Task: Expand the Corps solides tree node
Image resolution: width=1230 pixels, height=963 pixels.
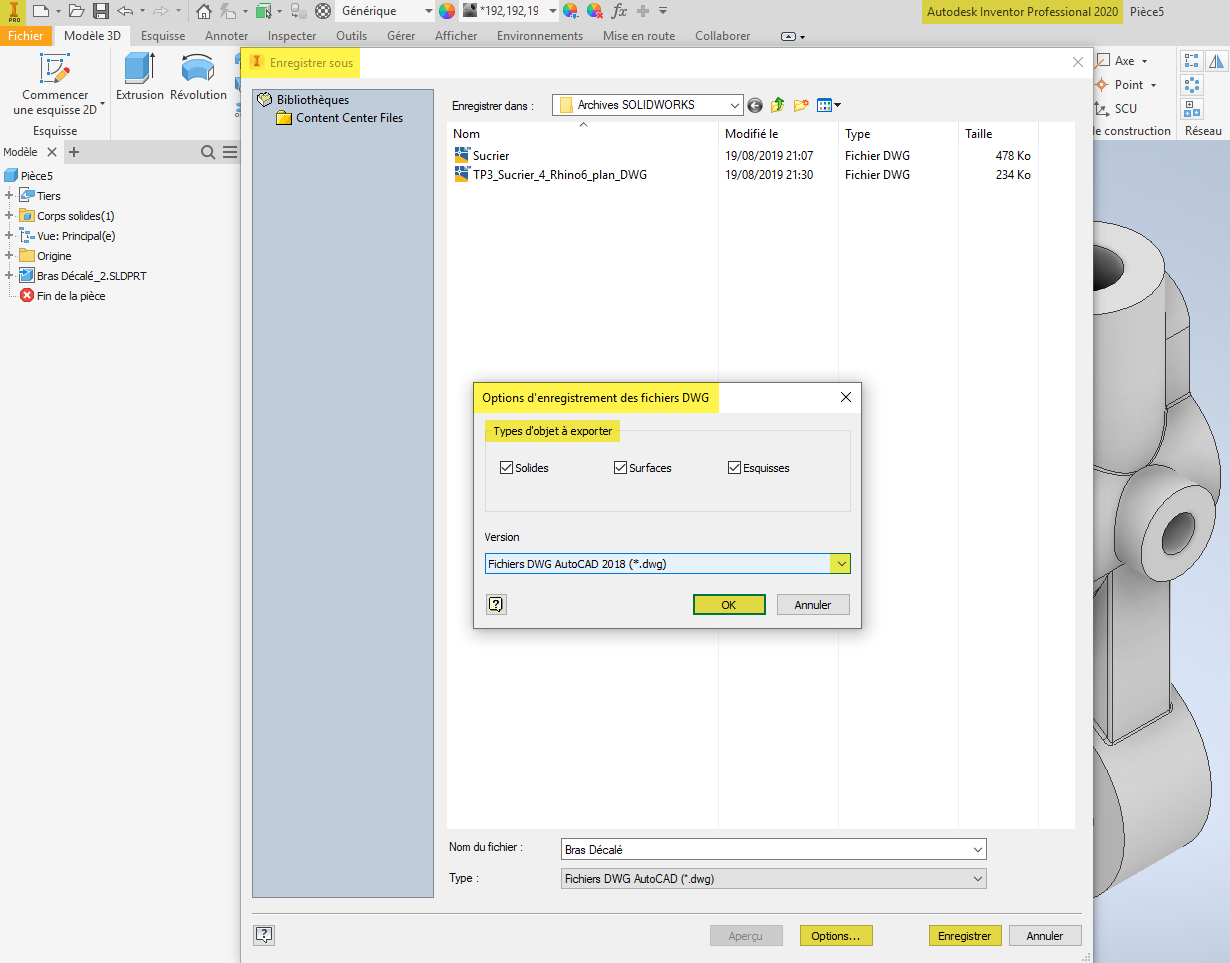Action: 8,216
